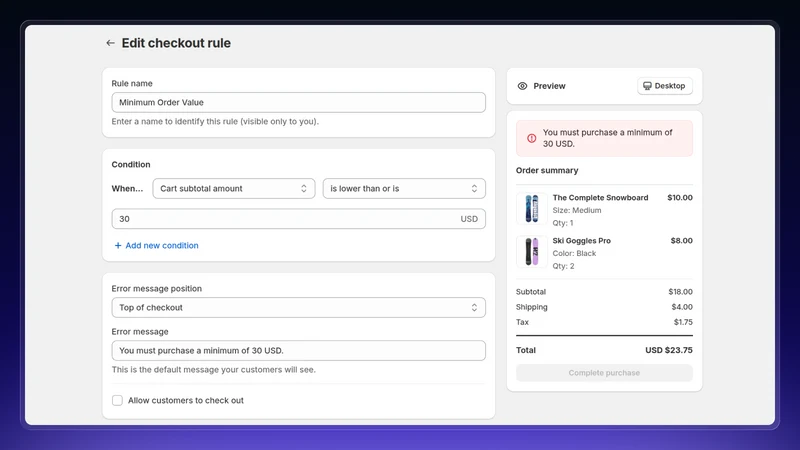Click the $8.00 goggles price
Viewport: 800px width, 450px height.
pos(682,241)
